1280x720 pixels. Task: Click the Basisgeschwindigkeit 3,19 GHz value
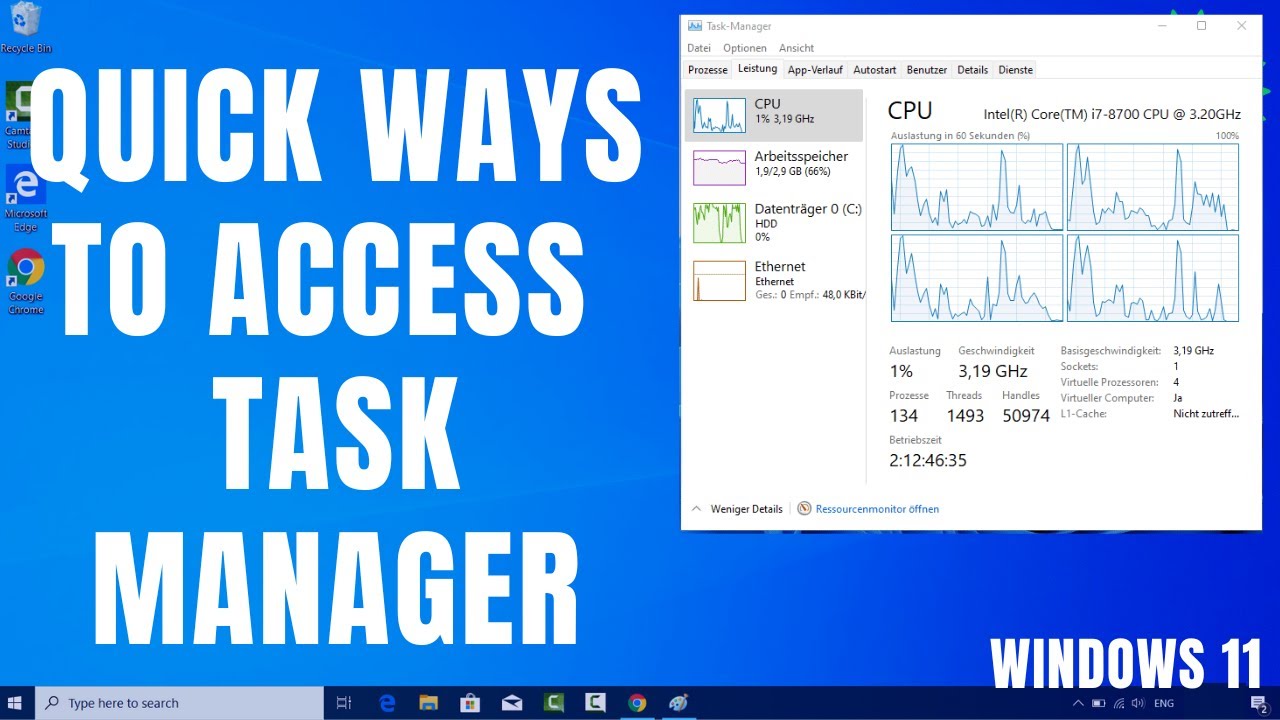(1193, 351)
